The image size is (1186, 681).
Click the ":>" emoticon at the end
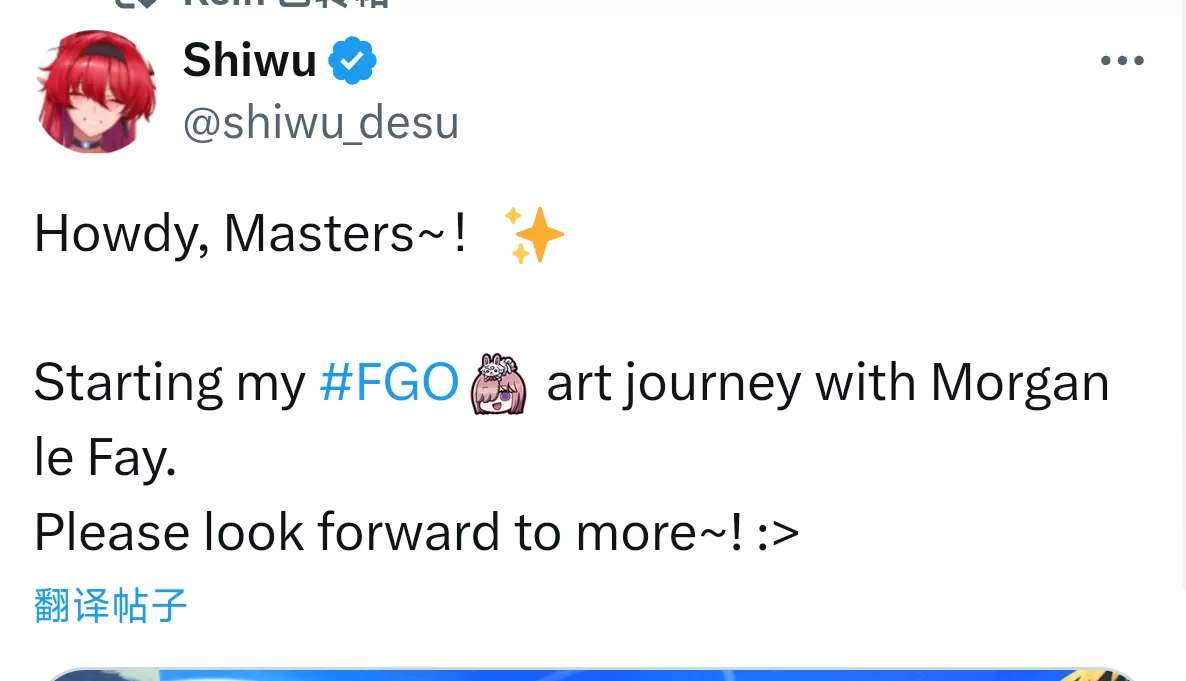point(778,533)
